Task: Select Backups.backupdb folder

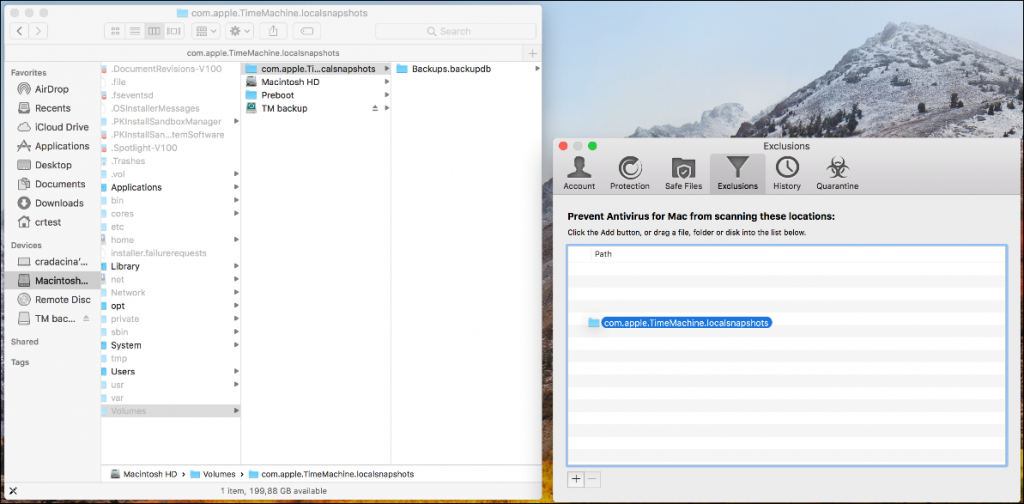Action: (451, 68)
